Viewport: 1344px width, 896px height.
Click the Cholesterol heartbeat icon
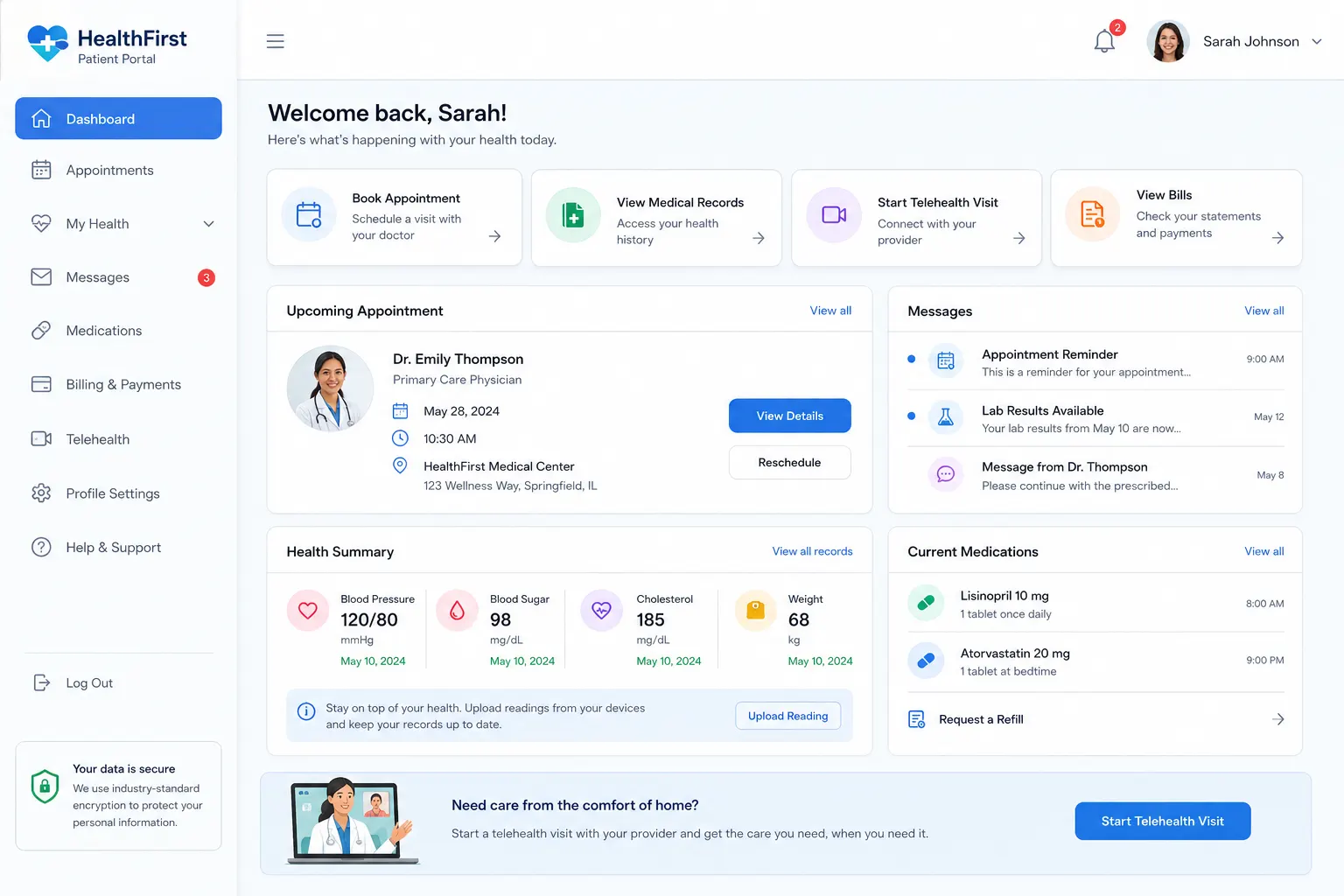click(x=601, y=611)
